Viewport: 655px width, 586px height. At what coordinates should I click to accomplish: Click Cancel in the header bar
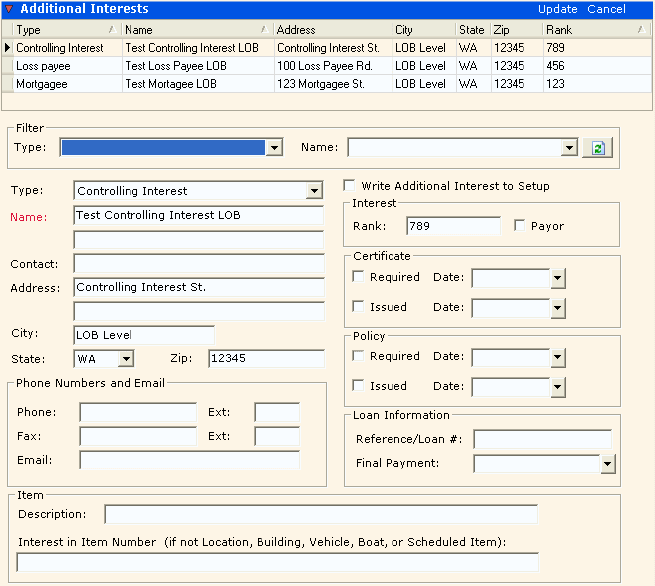pyautogui.click(x=606, y=9)
